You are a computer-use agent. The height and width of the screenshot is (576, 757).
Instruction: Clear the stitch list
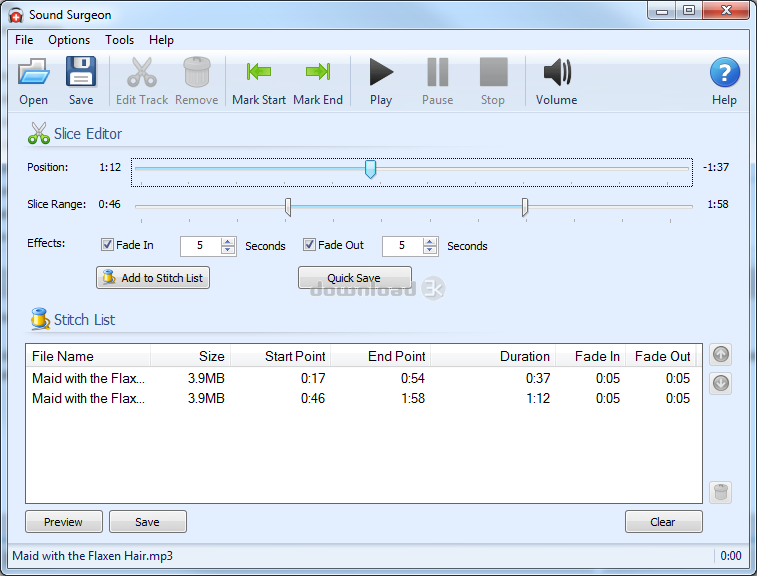pos(663,522)
